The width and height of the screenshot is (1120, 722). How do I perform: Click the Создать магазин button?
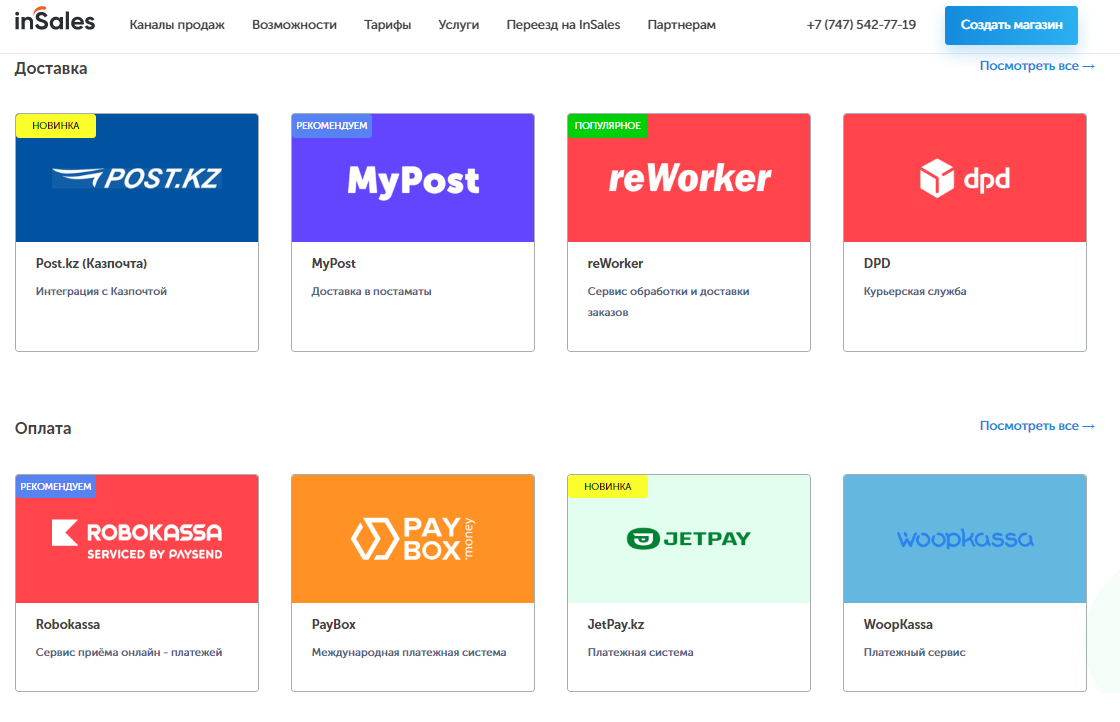pos(1011,25)
